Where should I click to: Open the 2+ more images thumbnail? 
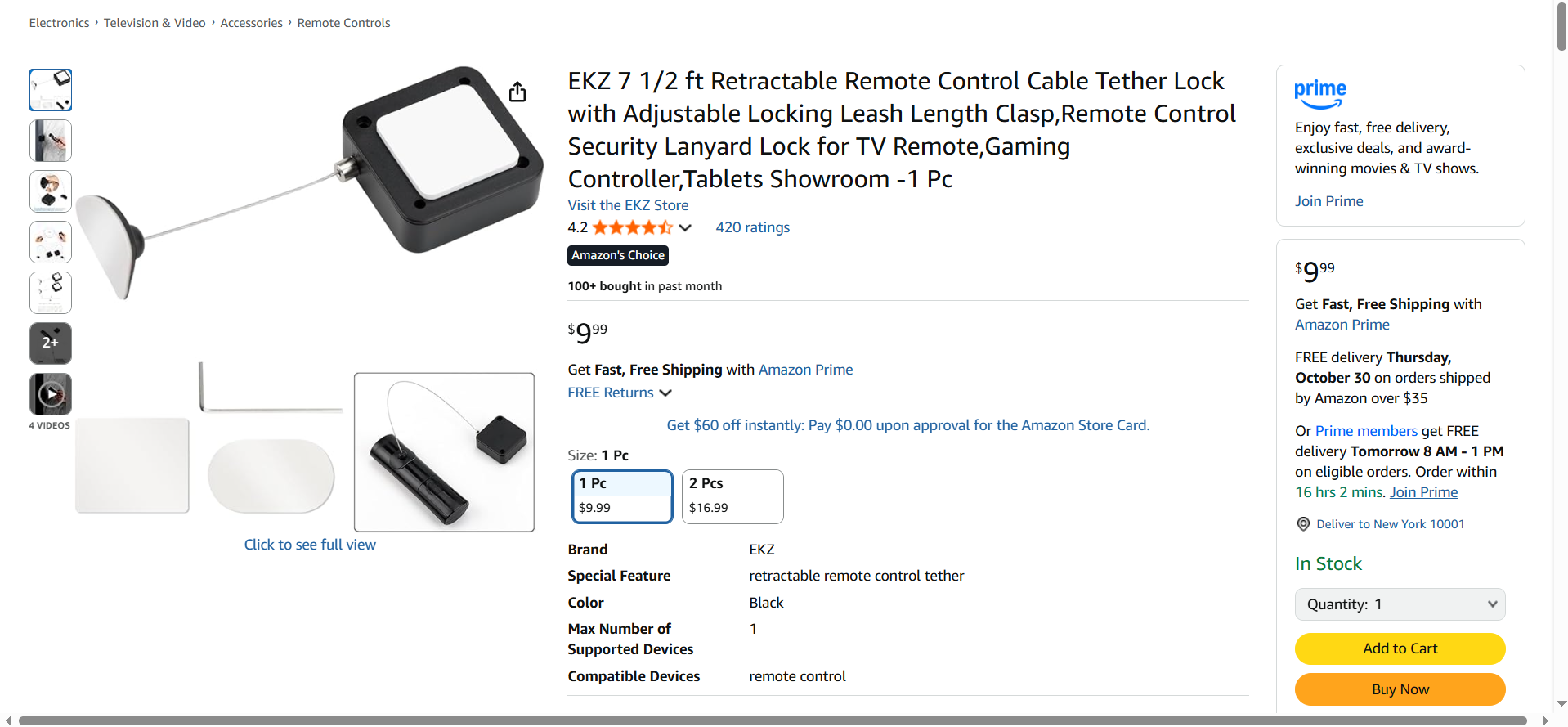pos(51,343)
